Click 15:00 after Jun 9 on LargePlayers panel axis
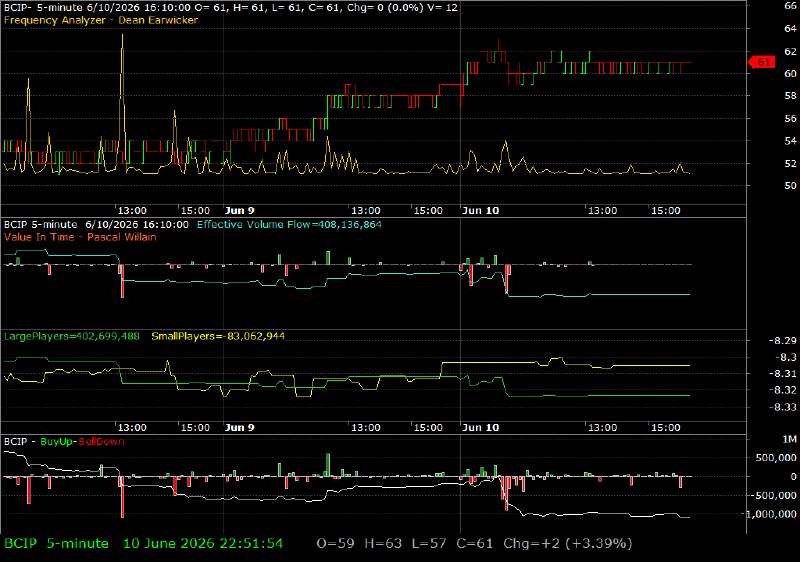 (428, 427)
